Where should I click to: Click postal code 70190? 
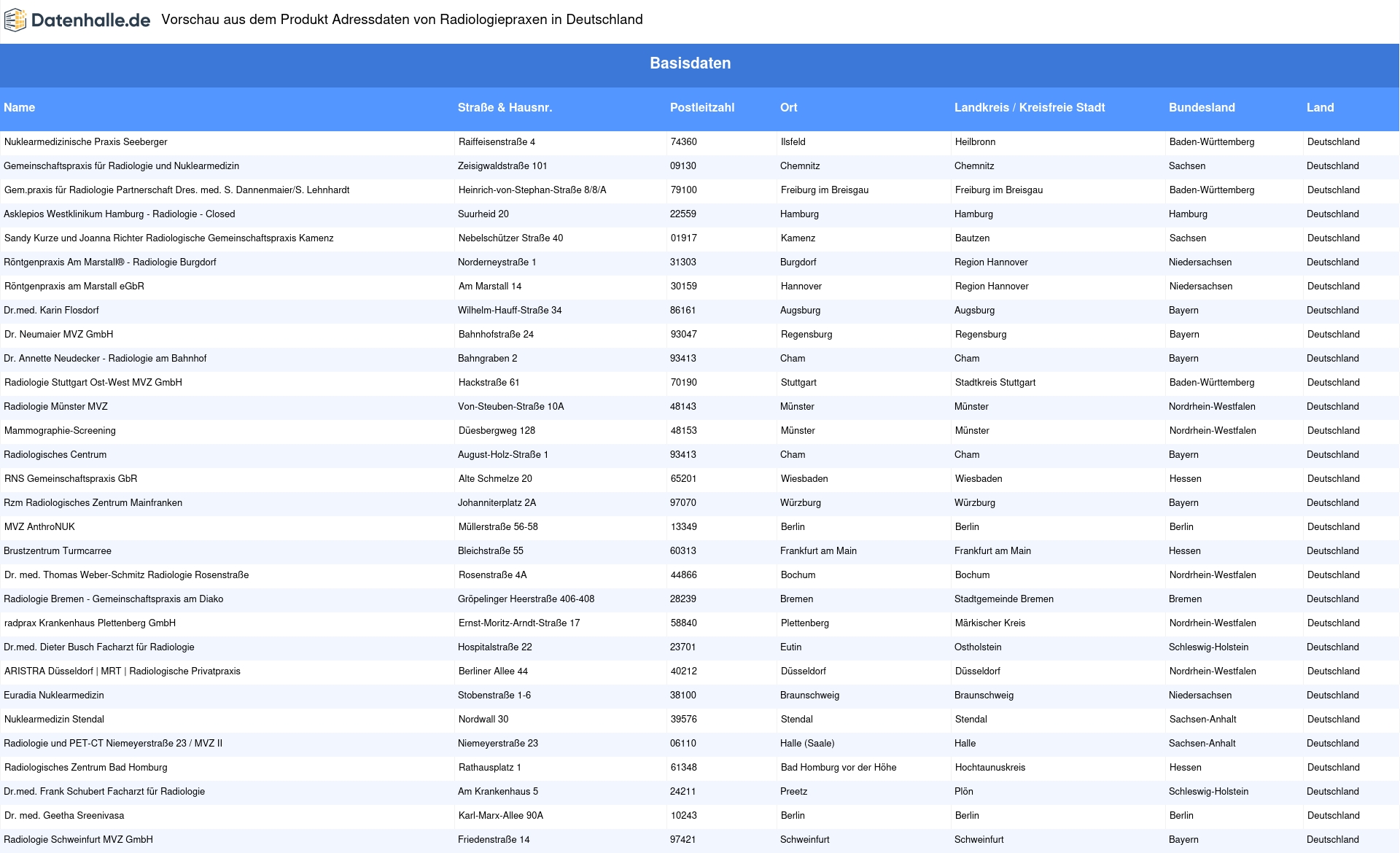tap(683, 383)
